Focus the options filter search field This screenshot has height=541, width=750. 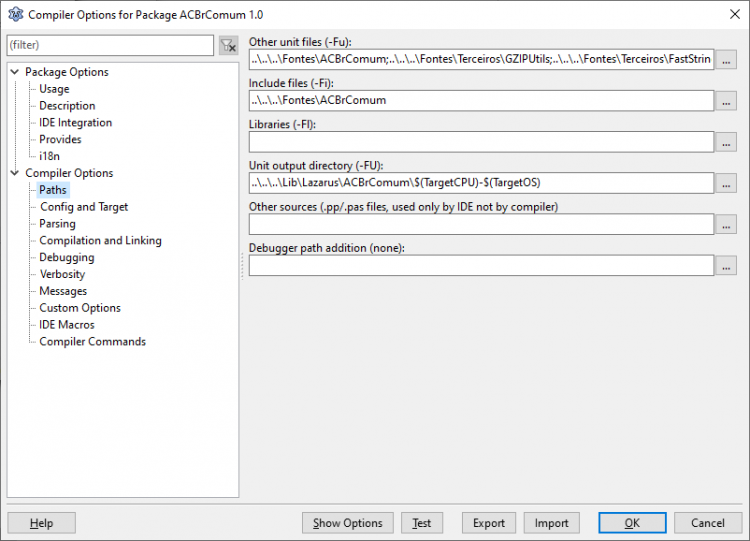tap(110, 45)
